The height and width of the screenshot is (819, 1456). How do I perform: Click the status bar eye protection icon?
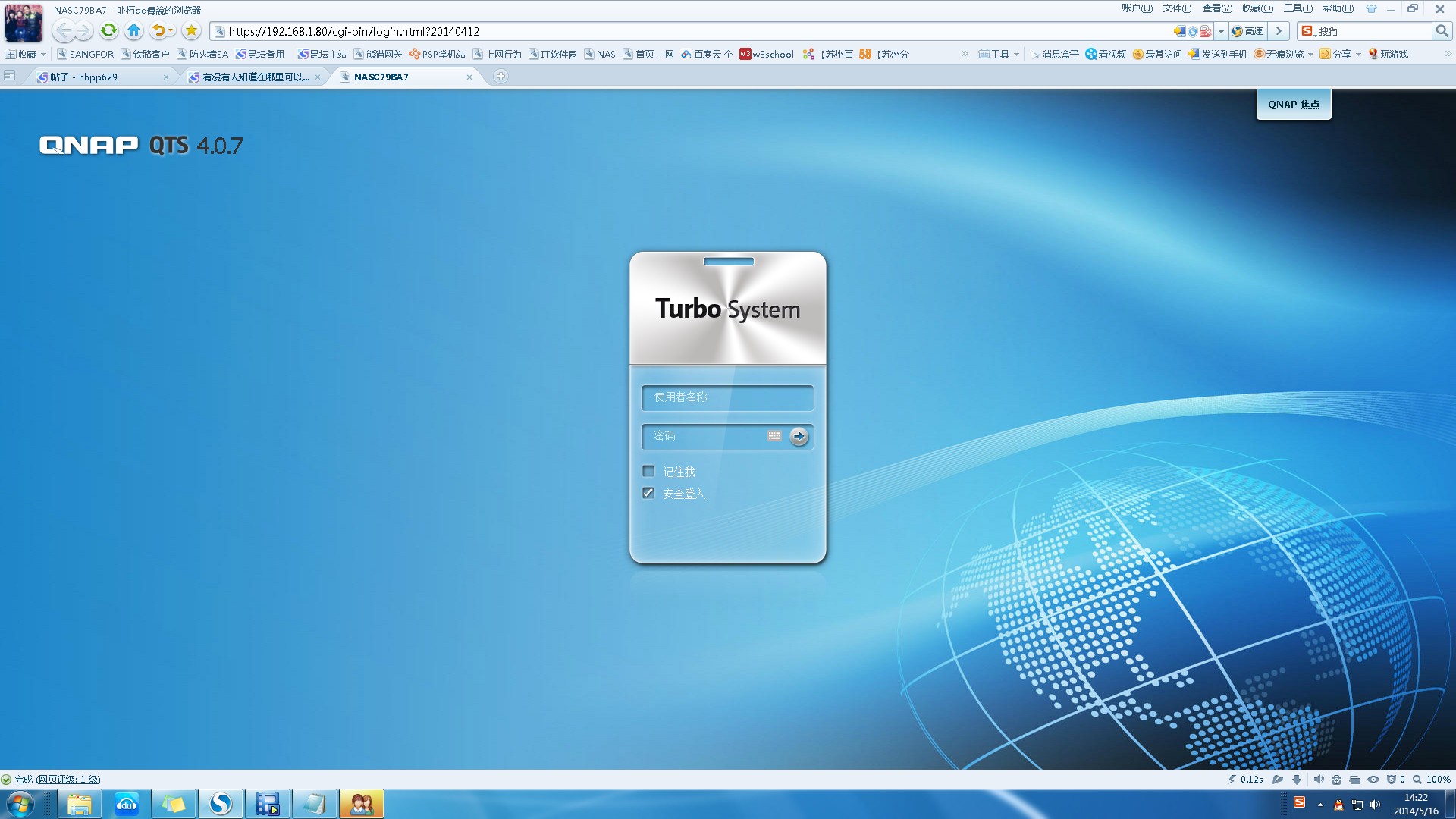click(1373, 779)
